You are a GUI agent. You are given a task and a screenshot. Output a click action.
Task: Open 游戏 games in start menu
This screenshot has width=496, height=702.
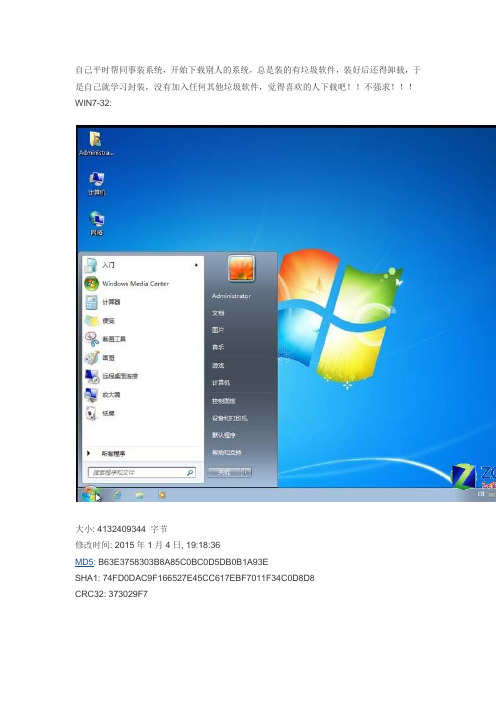218,365
